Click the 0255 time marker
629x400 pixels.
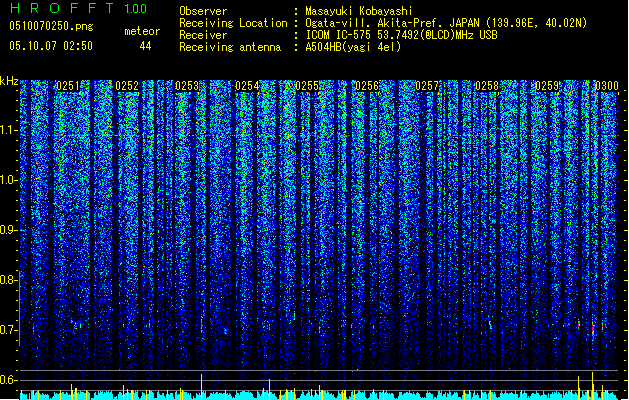click(x=307, y=86)
